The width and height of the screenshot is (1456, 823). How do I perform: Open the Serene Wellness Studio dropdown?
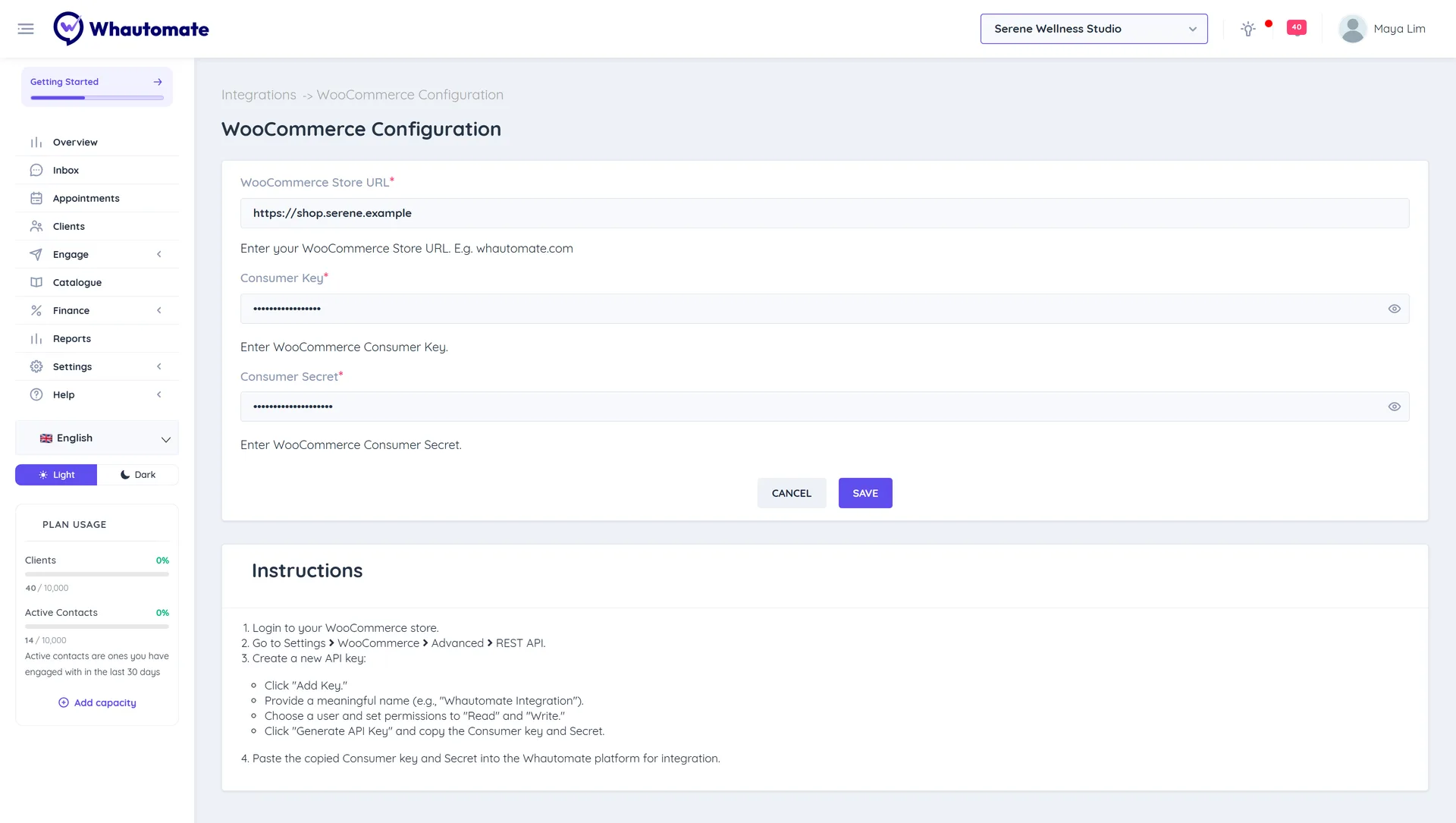[1094, 29]
